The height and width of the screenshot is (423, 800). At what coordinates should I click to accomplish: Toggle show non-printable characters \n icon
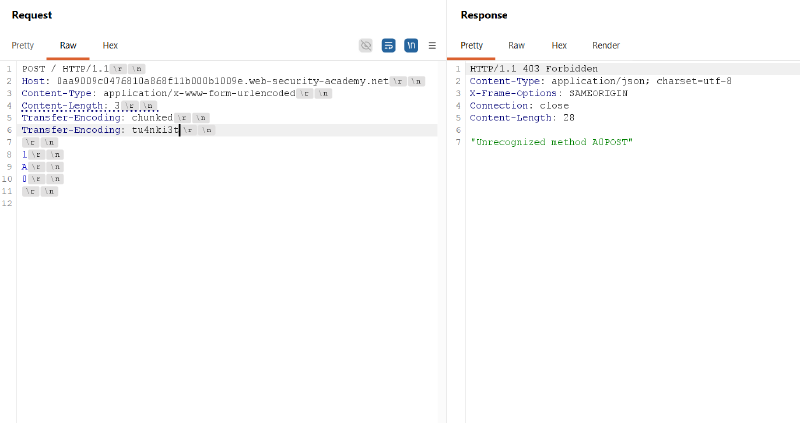pyautogui.click(x=411, y=45)
